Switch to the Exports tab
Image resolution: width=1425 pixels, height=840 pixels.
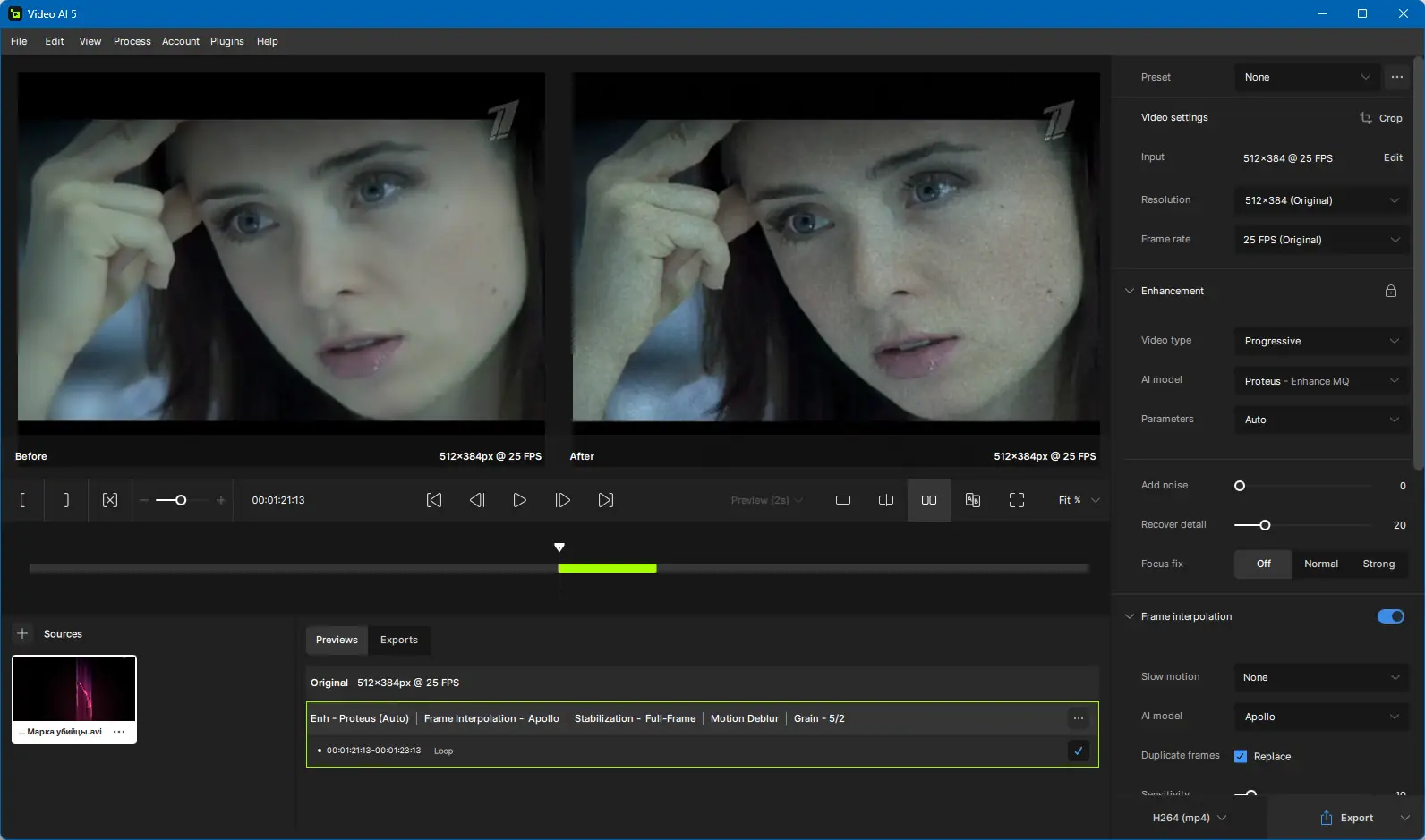pos(399,640)
